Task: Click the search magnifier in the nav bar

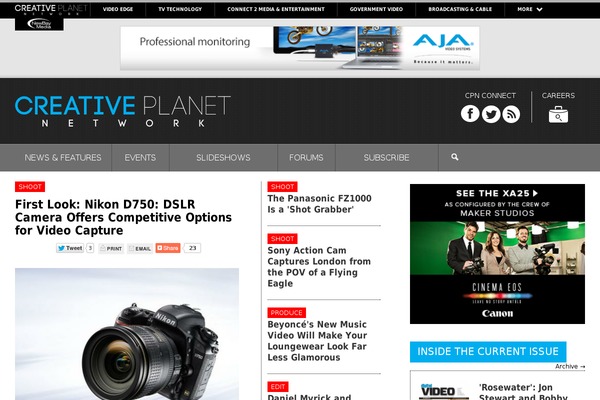Action: 455,157
